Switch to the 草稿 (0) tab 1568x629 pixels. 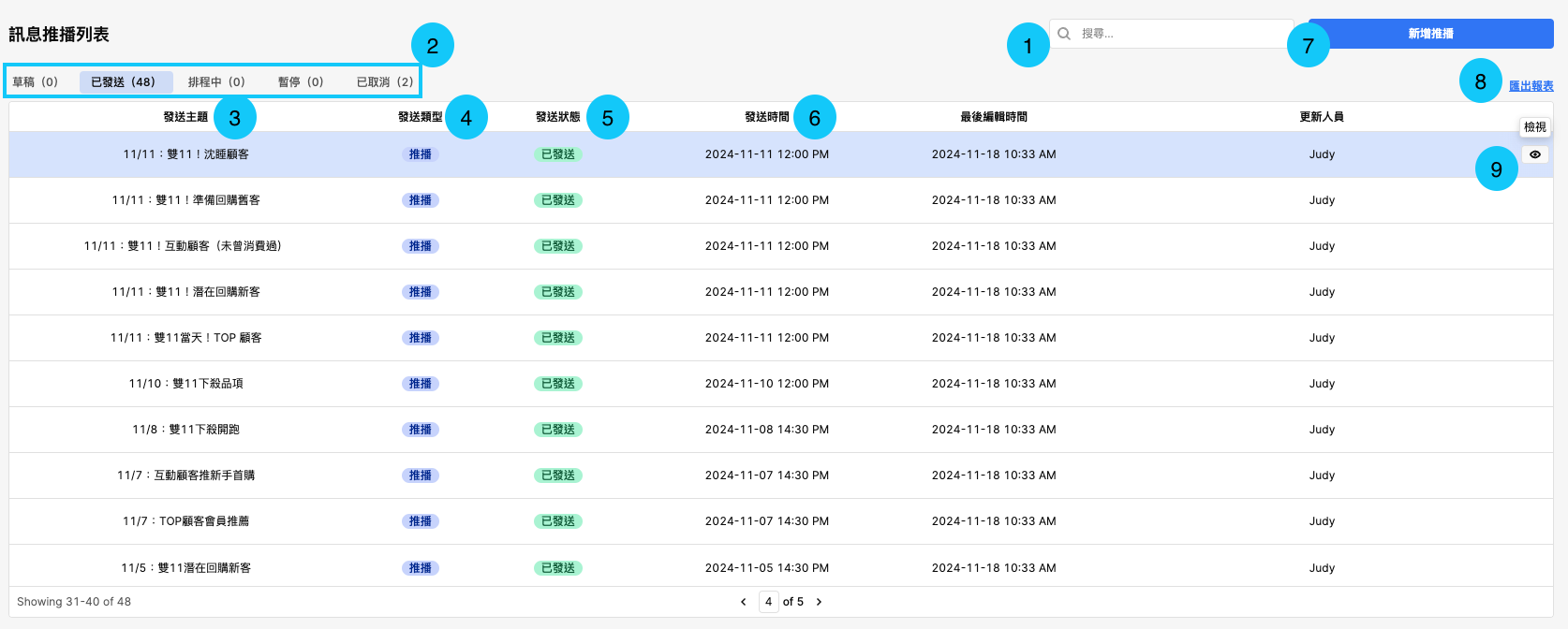pos(35,82)
